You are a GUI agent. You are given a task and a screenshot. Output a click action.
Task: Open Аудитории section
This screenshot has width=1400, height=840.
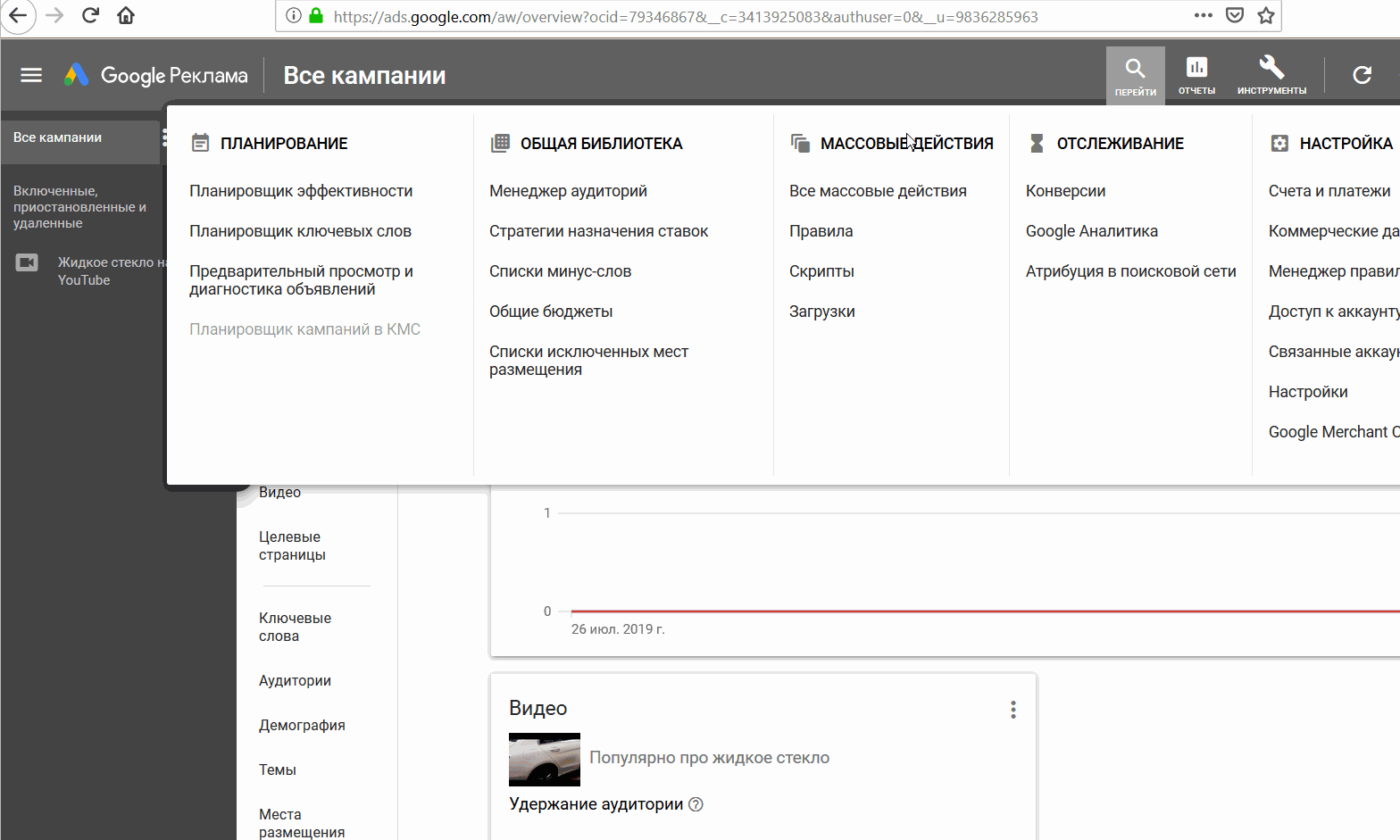295,680
